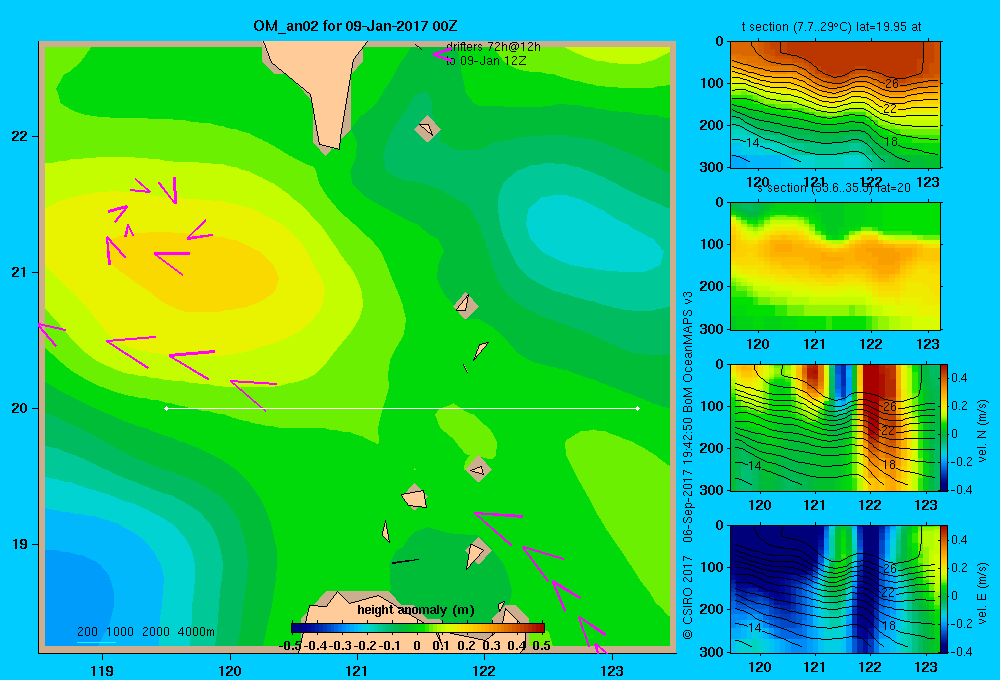Click latitude label 21 on the main map axis
This screenshot has width=1000, height=680.
[20, 272]
